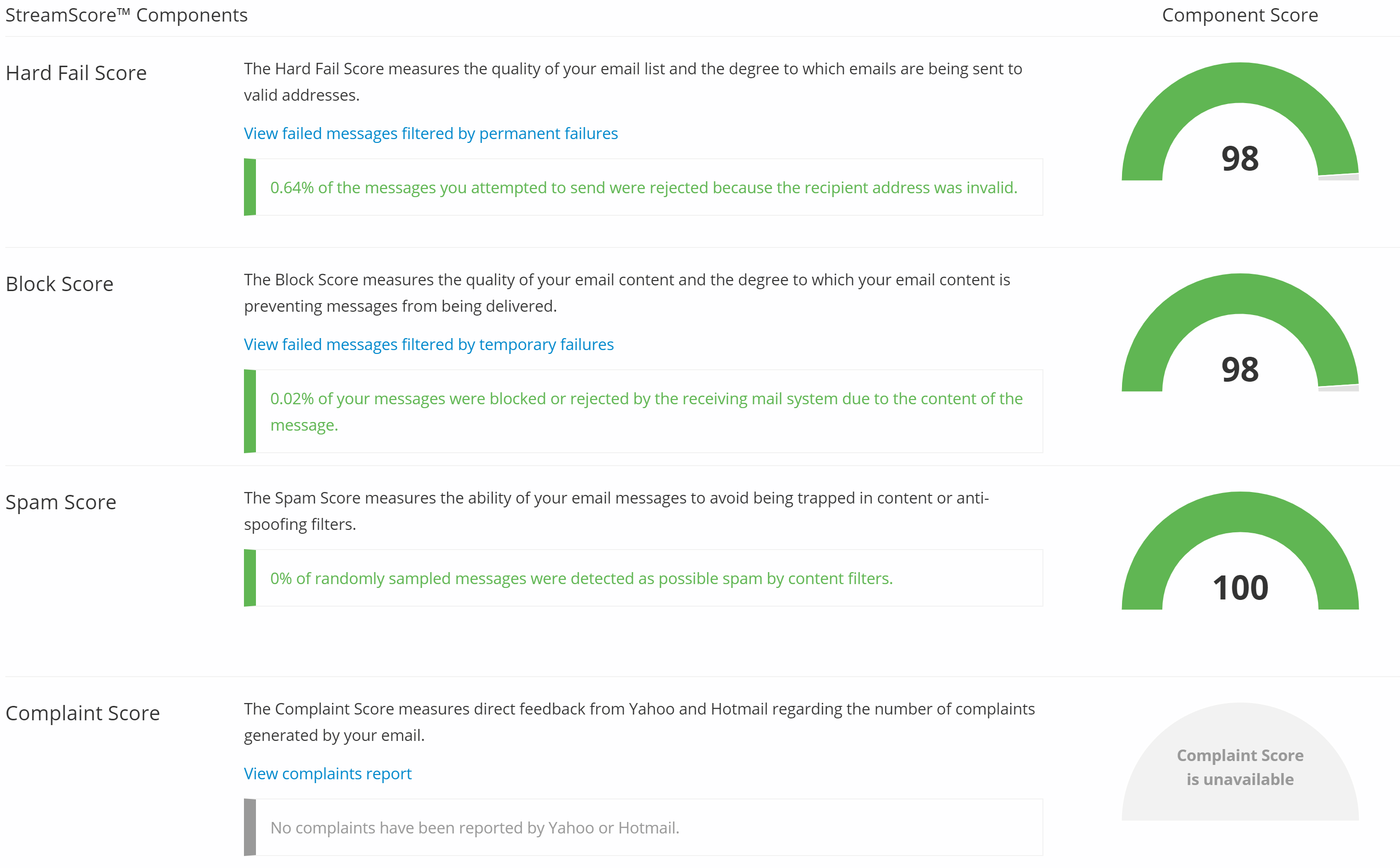
Task: Click the Hard Fail Score gauge showing 98
Action: click(1240, 122)
